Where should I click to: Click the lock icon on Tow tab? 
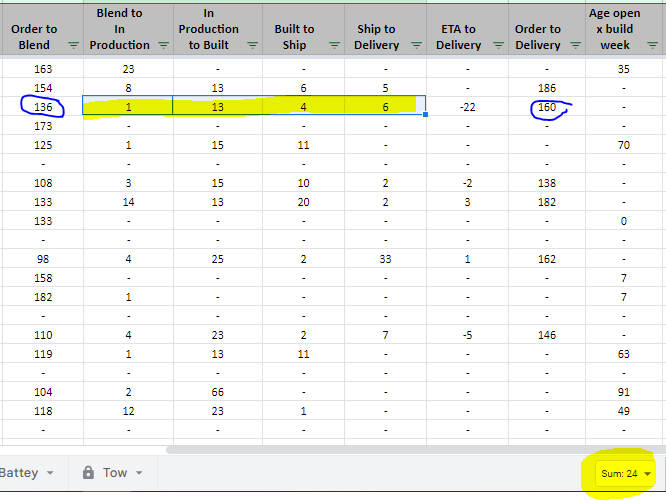[88, 473]
